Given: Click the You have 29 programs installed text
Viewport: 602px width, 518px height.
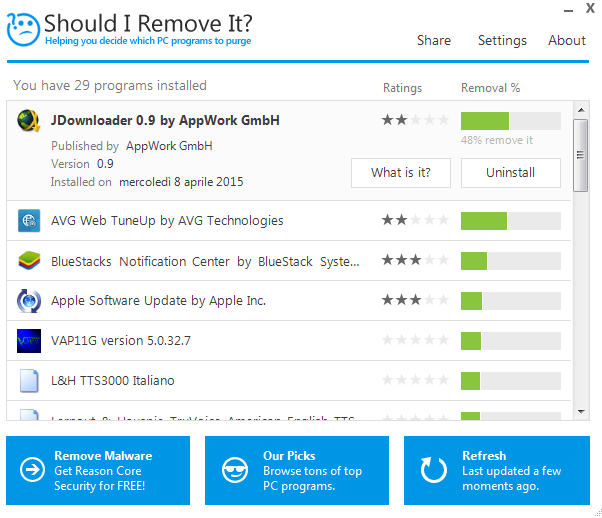Looking at the screenshot, I should click(x=110, y=85).
